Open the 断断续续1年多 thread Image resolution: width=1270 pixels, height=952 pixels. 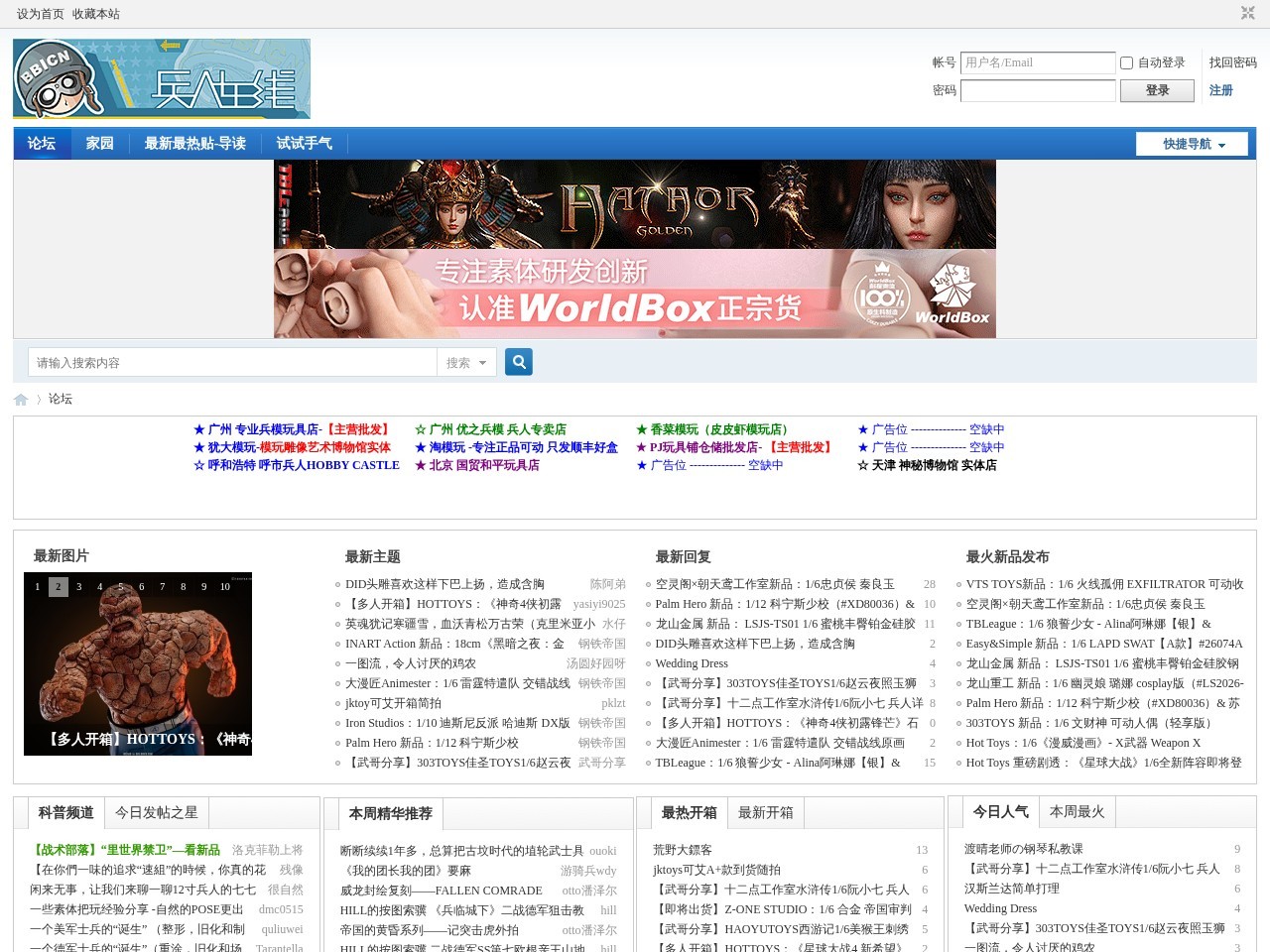pos(462,851)
